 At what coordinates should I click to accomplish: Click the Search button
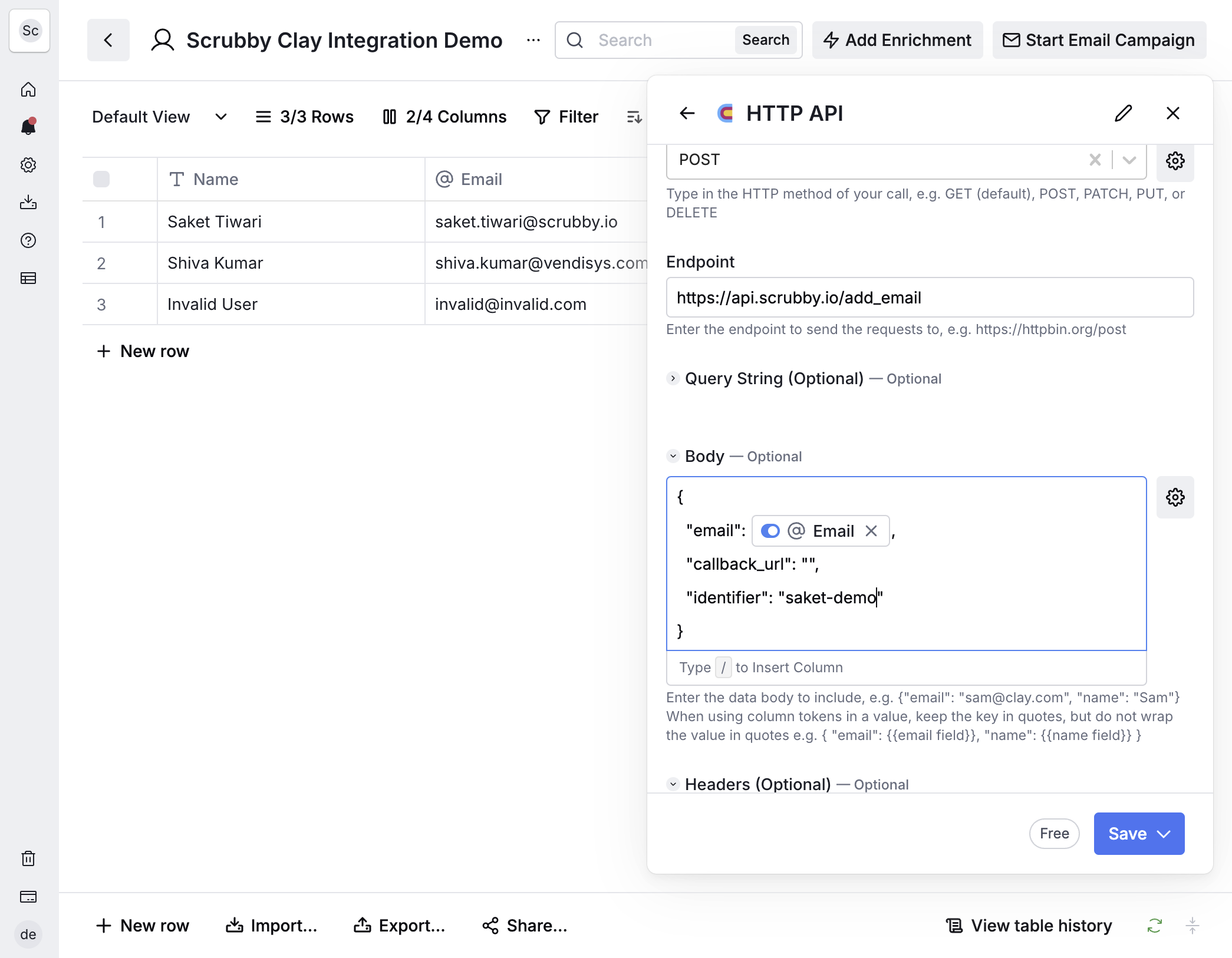[x=766, y=40]
